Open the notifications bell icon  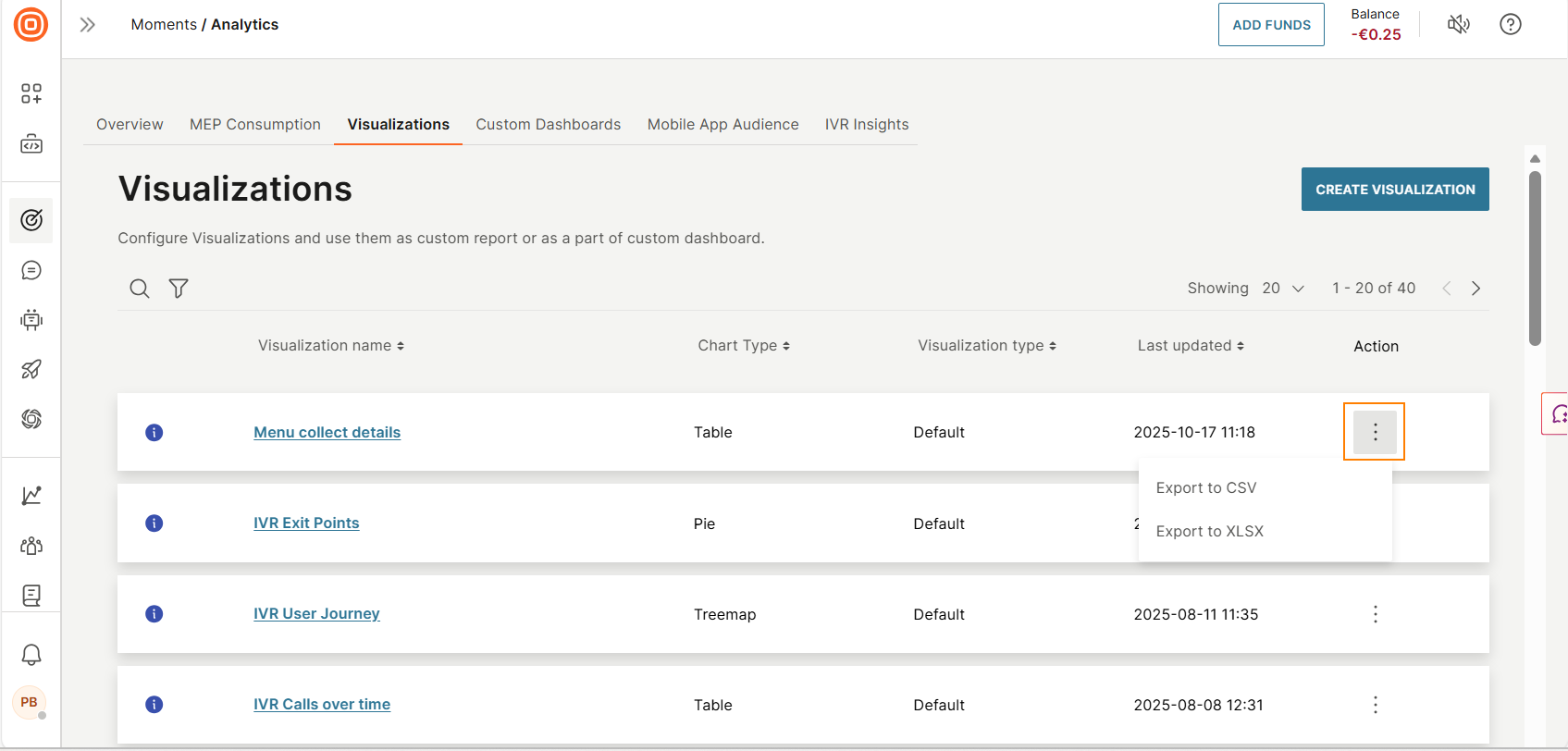point(31,655)
